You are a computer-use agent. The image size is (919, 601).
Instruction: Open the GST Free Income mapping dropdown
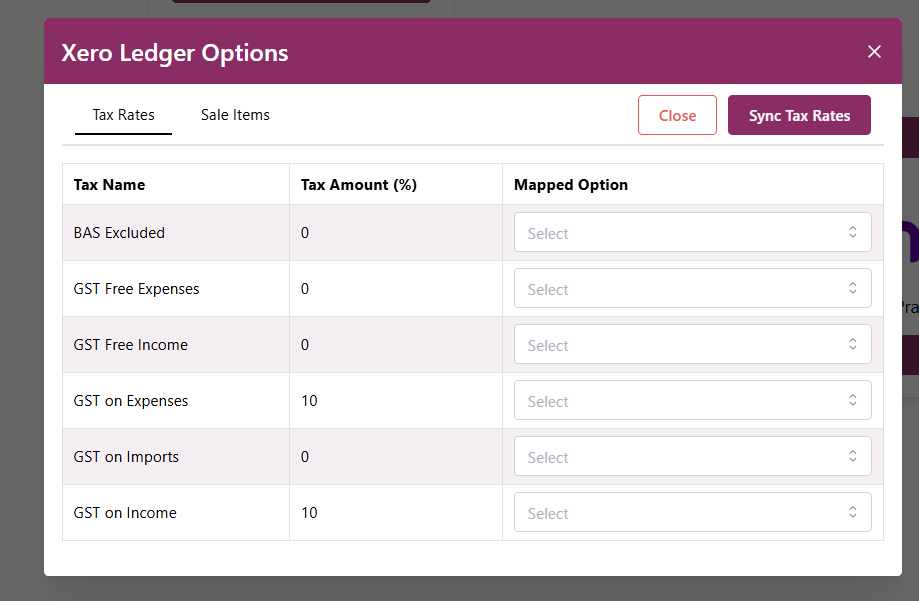coord(692,345)
